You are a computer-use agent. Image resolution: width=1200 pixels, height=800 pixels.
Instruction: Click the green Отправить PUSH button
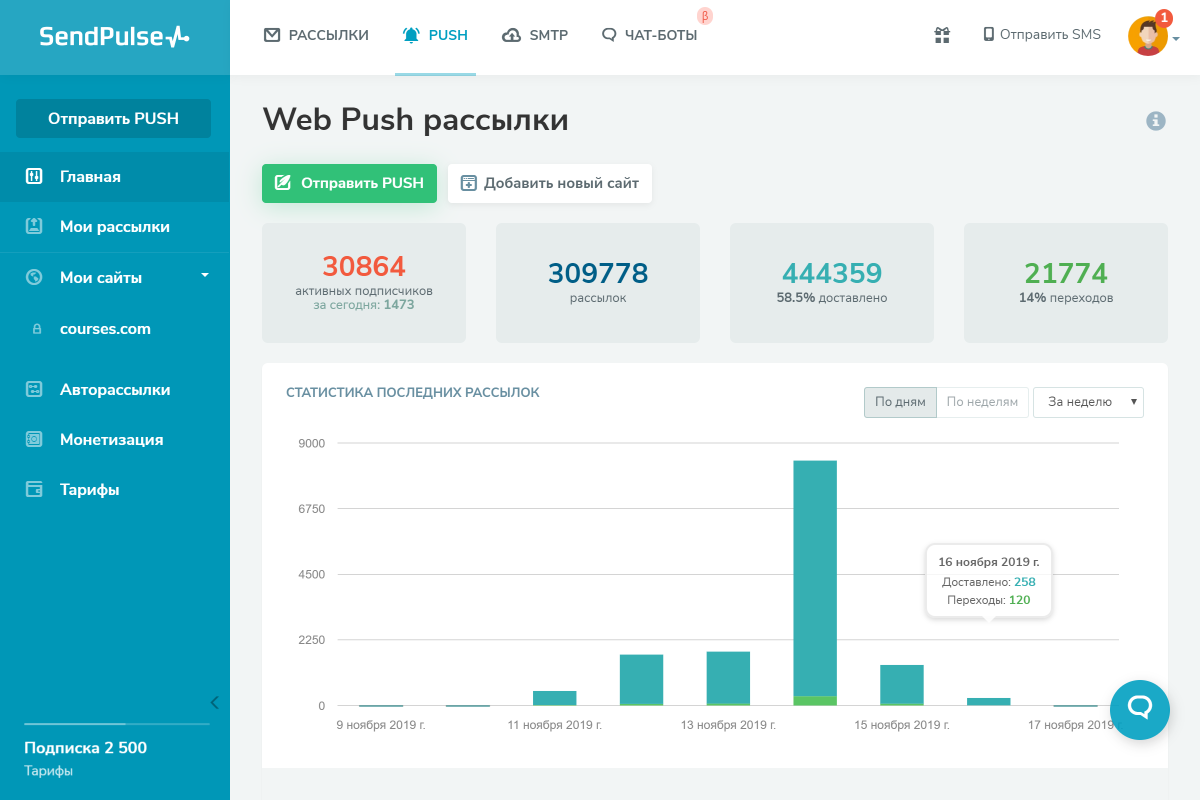pos(349,183)
